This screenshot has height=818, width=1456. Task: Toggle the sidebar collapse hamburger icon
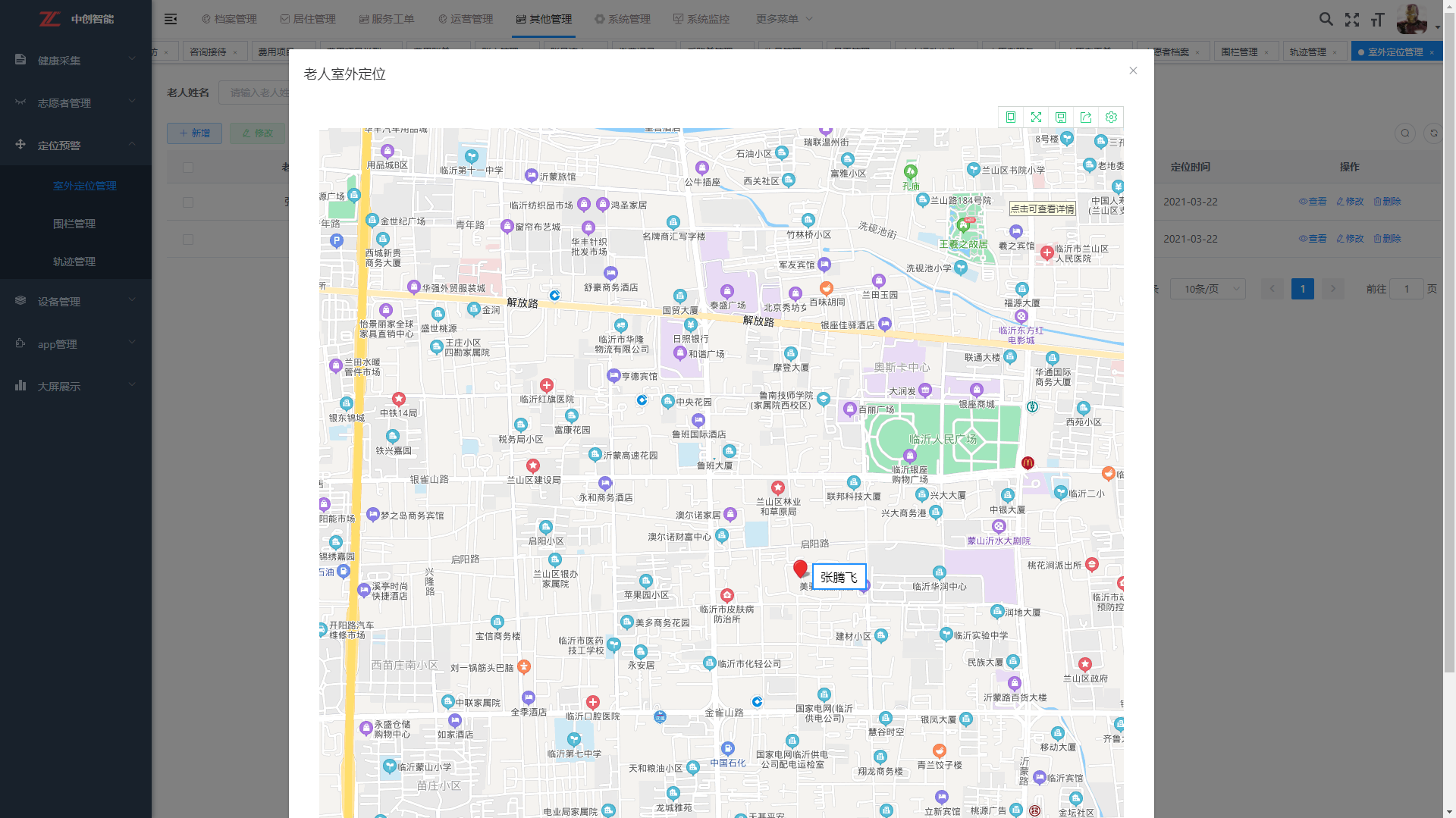tap(171, 19)
